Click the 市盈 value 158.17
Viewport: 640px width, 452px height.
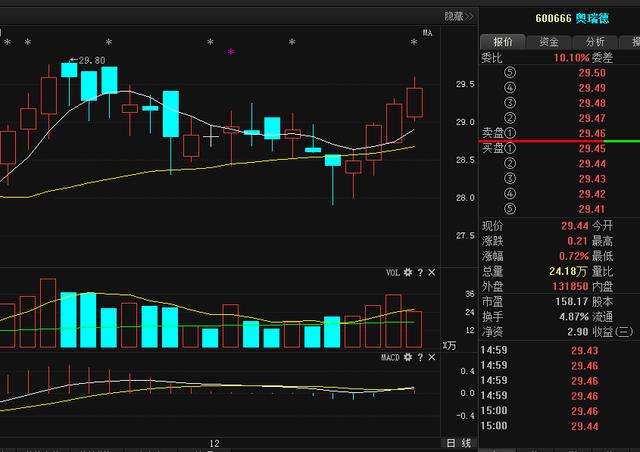point(571,302)
